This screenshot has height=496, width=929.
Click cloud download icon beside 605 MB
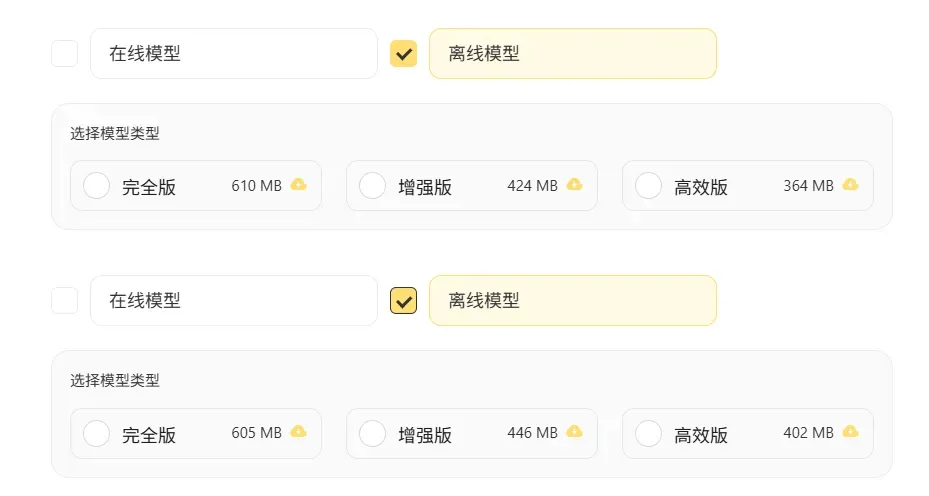299,432
